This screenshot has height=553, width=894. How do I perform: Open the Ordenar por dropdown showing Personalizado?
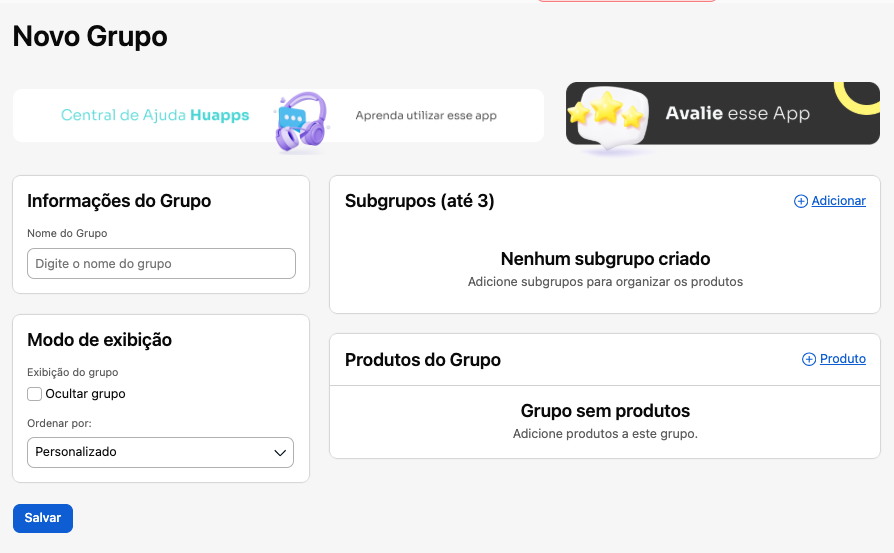click(160, 453)
